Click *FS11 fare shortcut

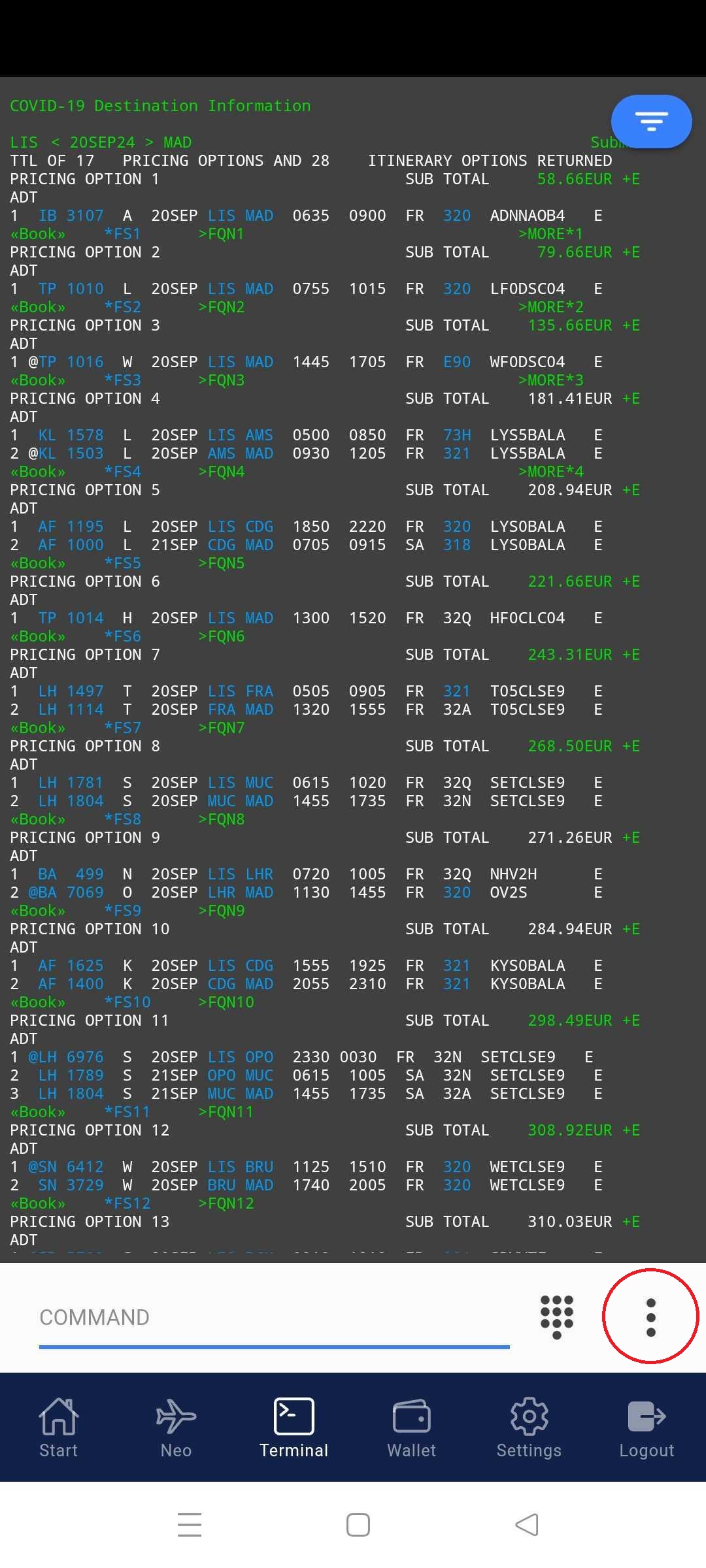coord(127,1112)
